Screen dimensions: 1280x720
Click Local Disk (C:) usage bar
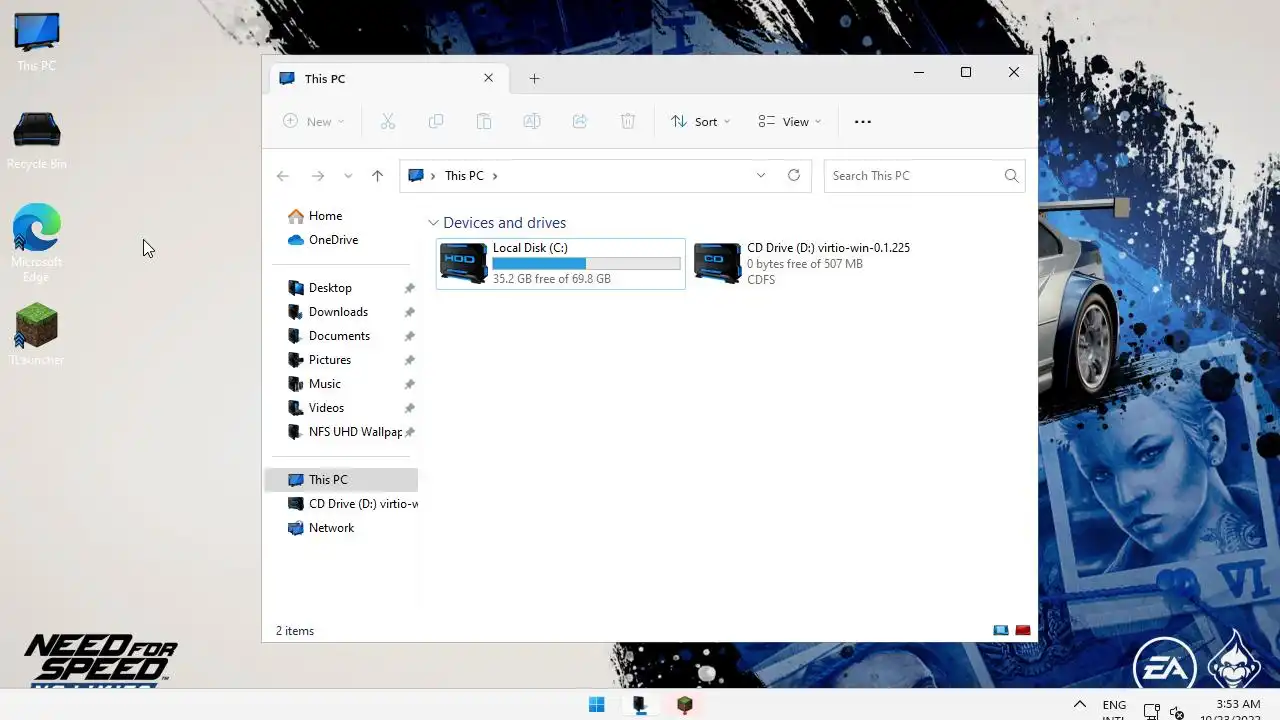(x=587, y=264)
